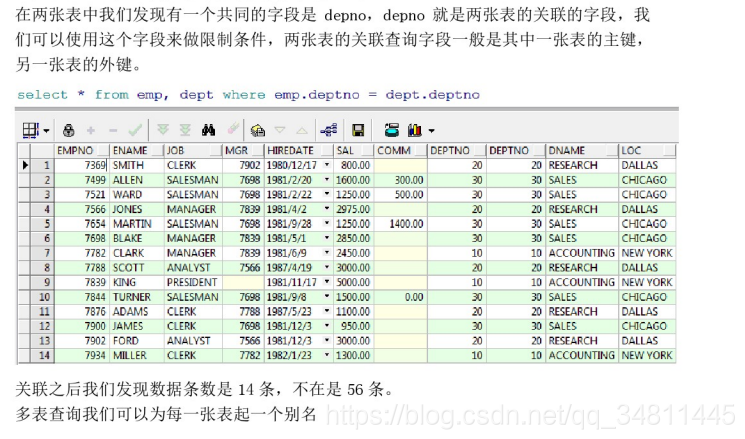Click the MGR column header

pos(243,151)
